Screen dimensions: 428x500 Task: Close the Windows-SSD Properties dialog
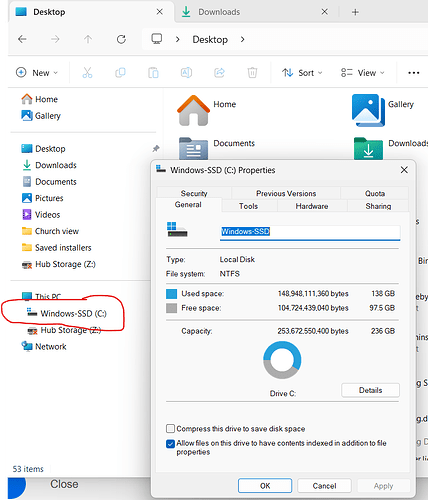click(404, 170)
